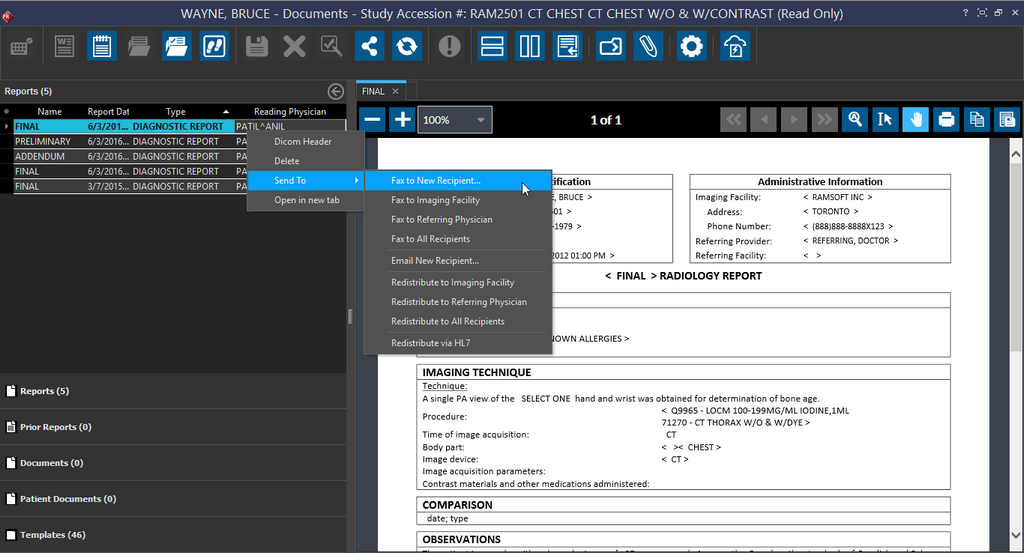Click the refresh arrows toolbar icon
The height and width of the screenshot is (553, 1024).
[x=407, y=46]
